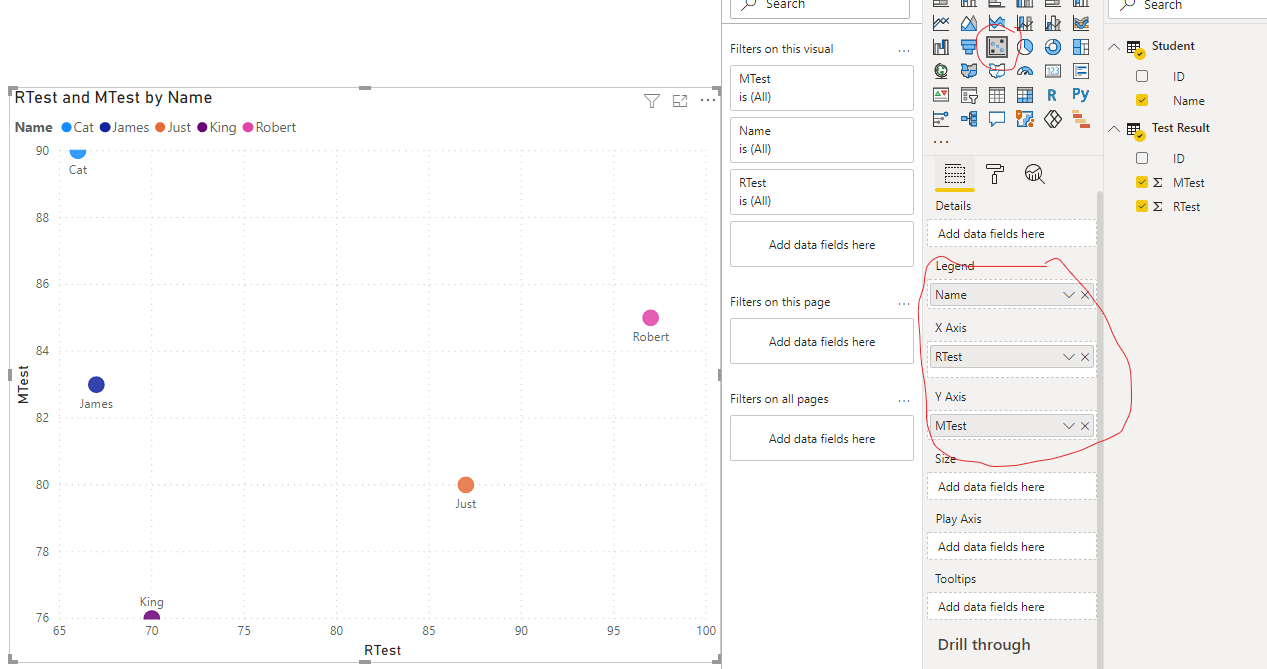Select the Slicer visual

(x=969, y=95)
